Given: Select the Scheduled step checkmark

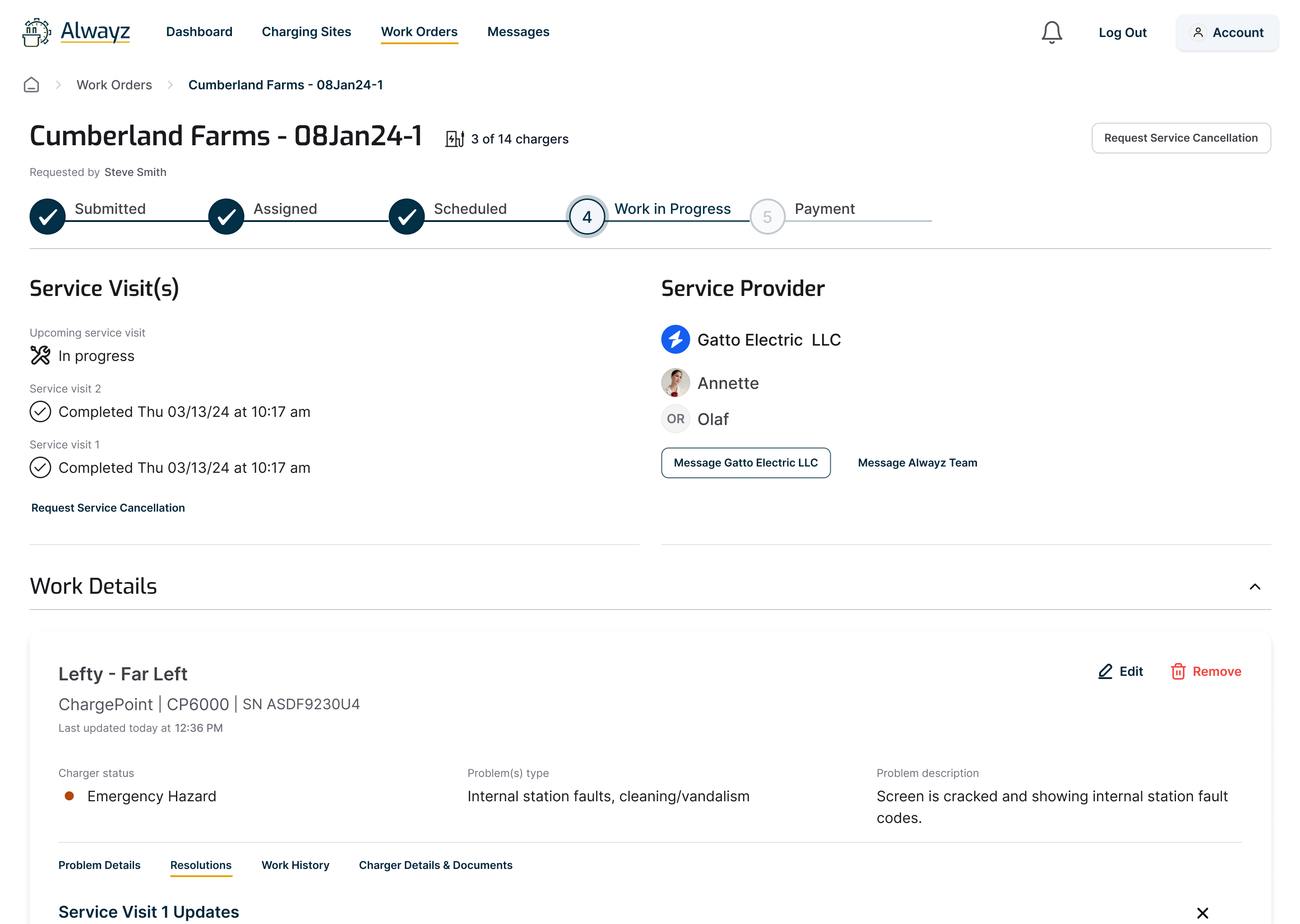Looking at the screenshot, I should coord(407,217).
